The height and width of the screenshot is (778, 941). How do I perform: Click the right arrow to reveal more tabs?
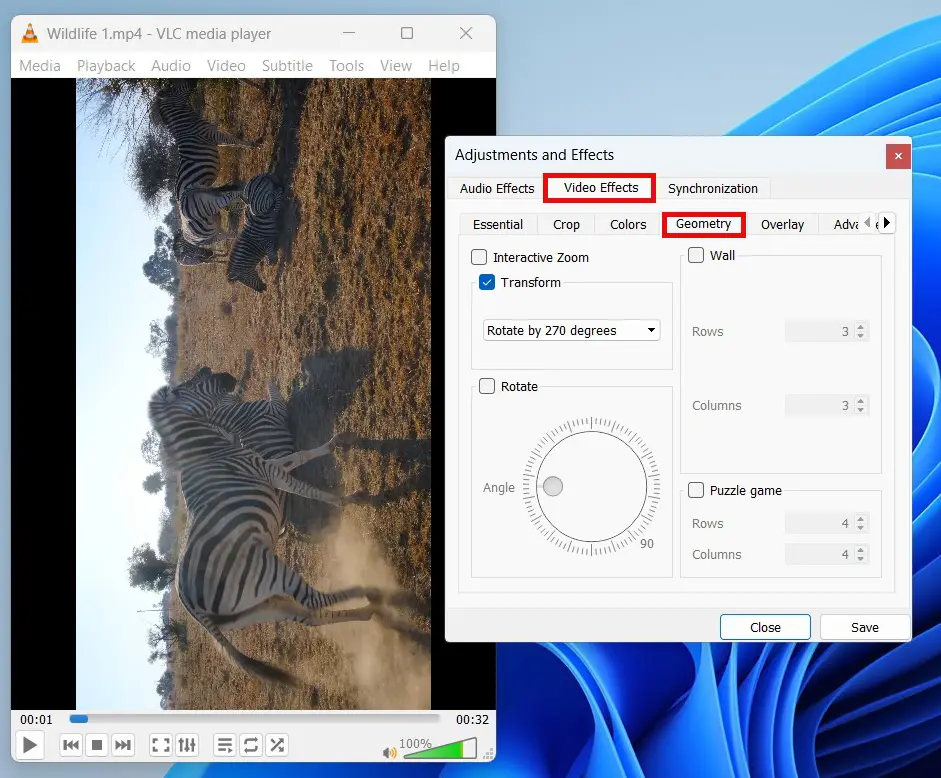click(886, 222)
